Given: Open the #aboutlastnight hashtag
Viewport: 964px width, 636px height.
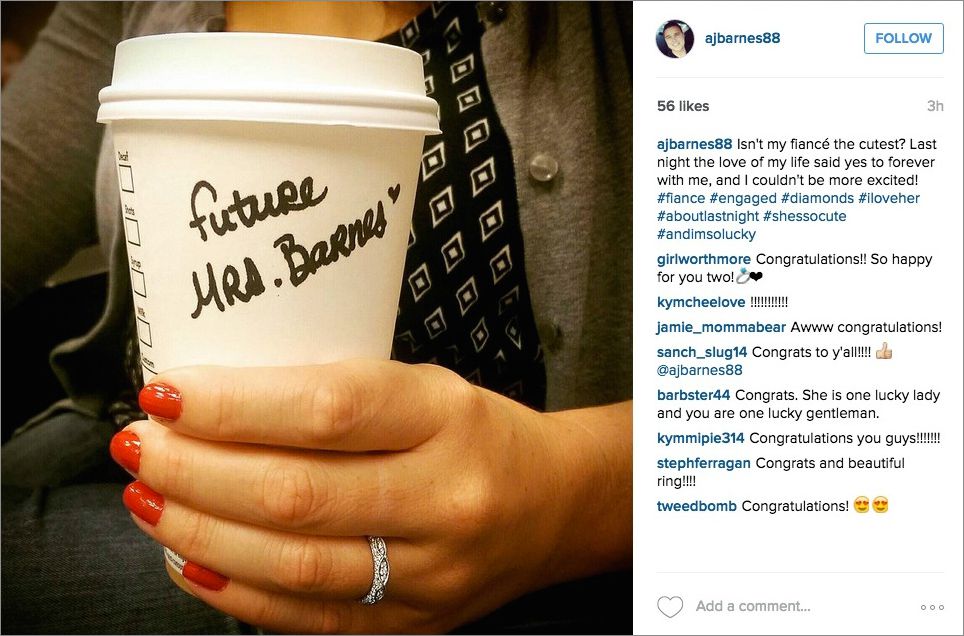Looking at the screenshot, I should pos(708,216).
